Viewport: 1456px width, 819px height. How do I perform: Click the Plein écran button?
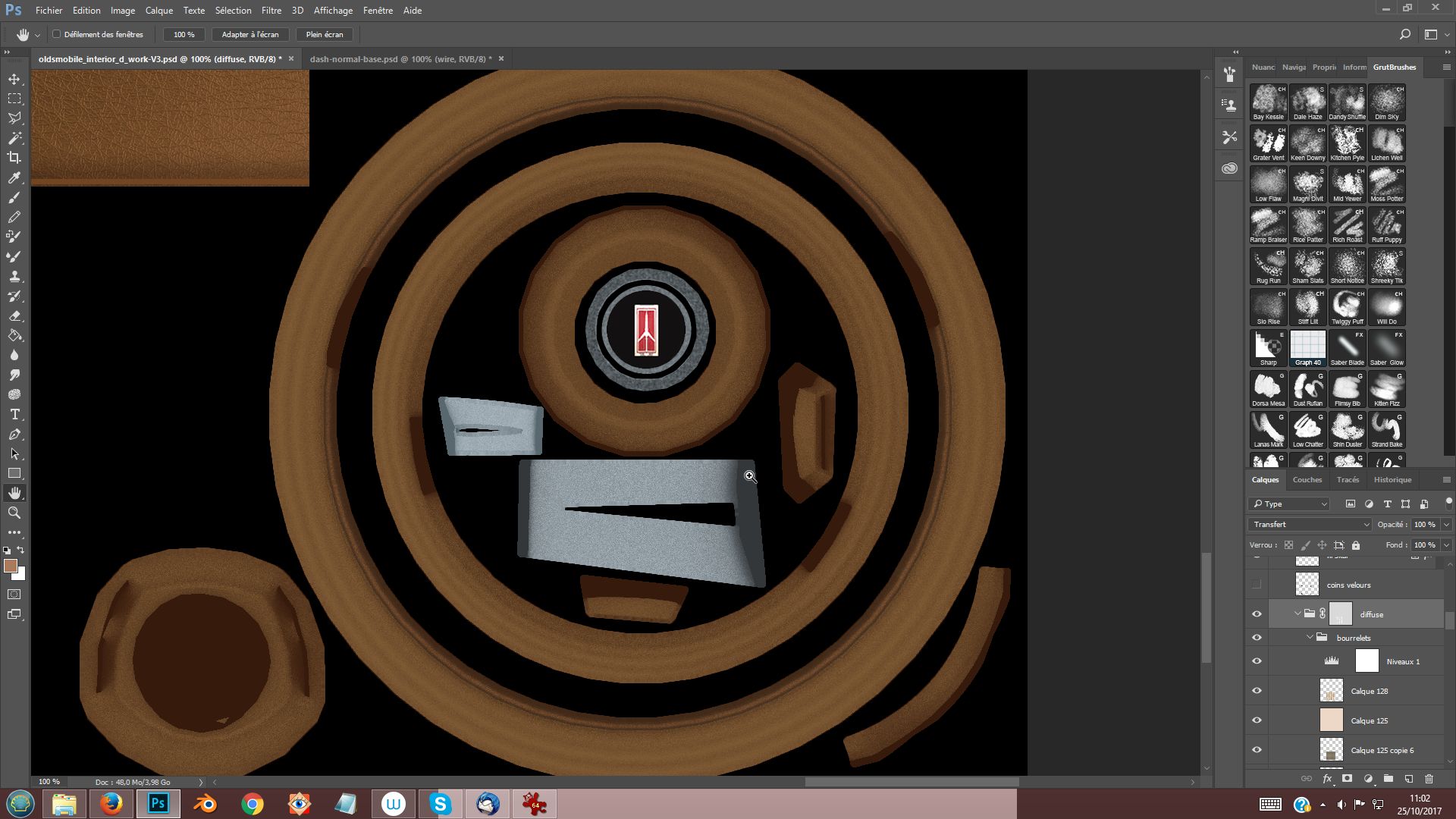[x=325, y=34]
